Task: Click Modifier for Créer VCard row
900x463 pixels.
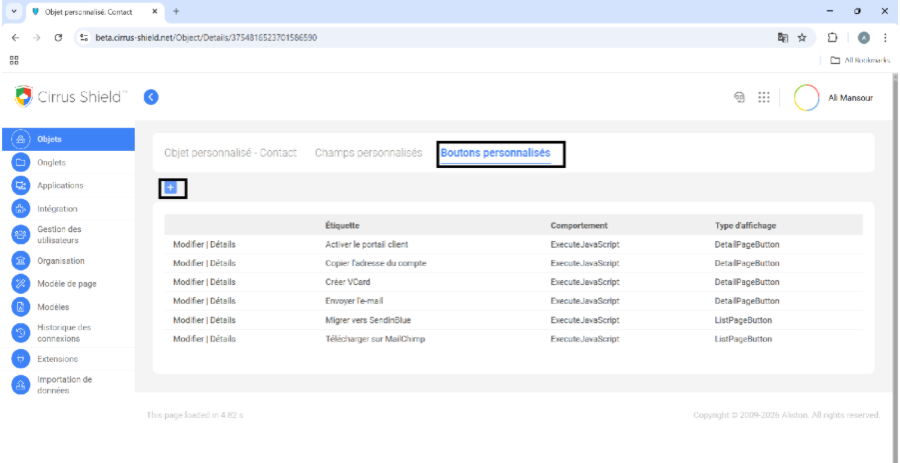Action: 188,282
